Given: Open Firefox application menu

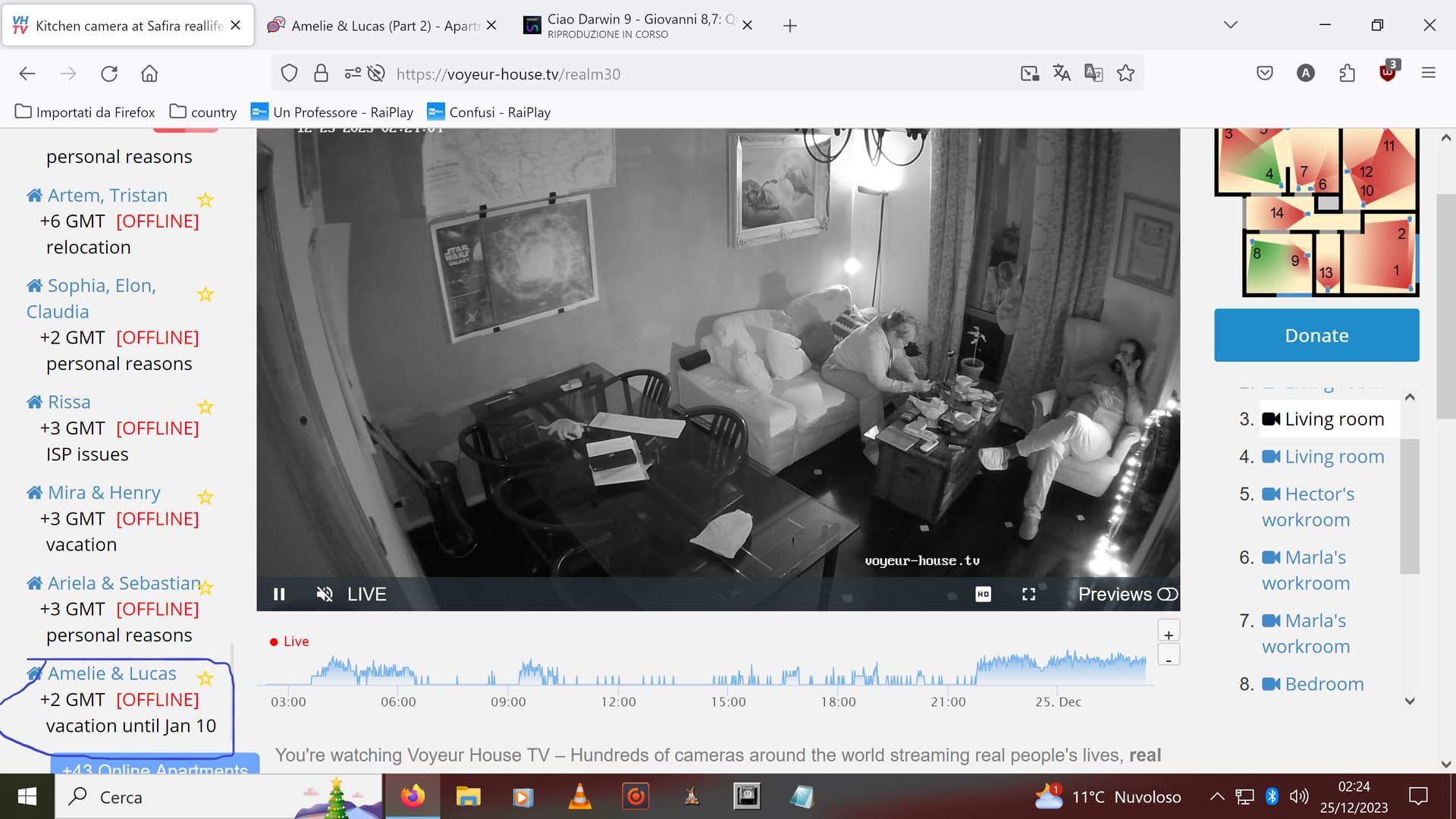Looking at the screenshot, I should 1429,74.
